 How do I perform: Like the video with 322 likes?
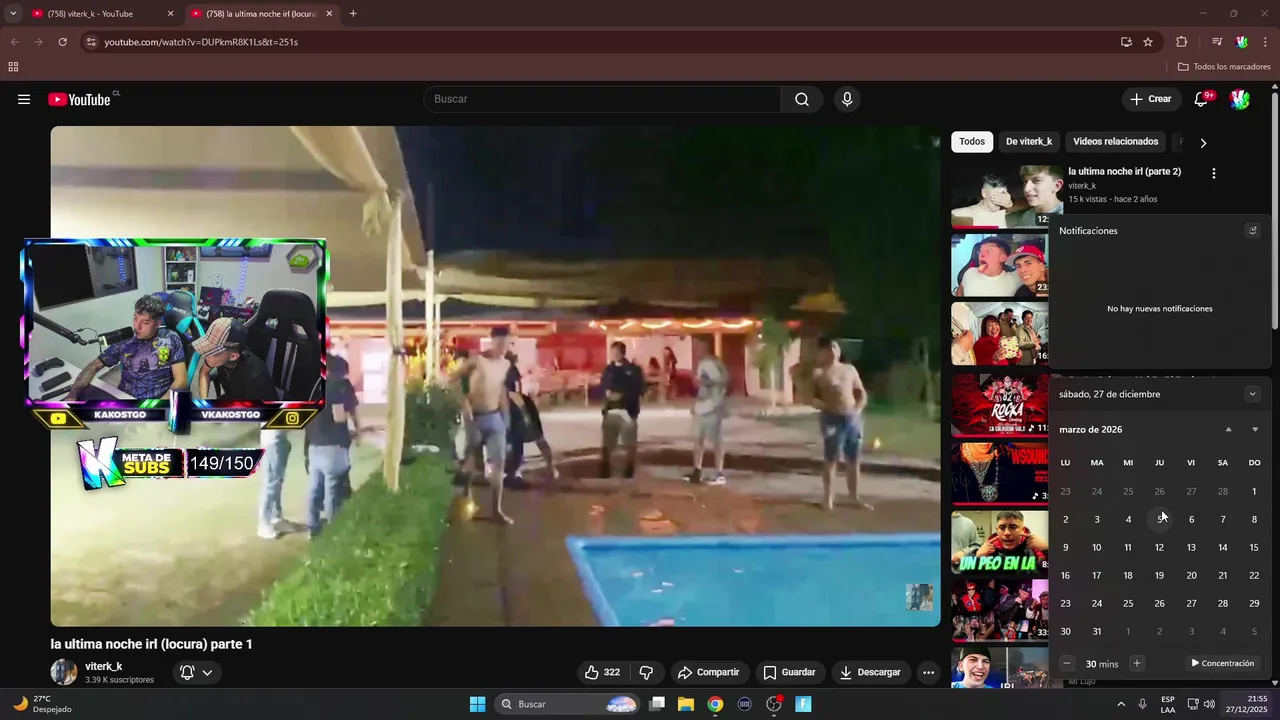point(602,672)
